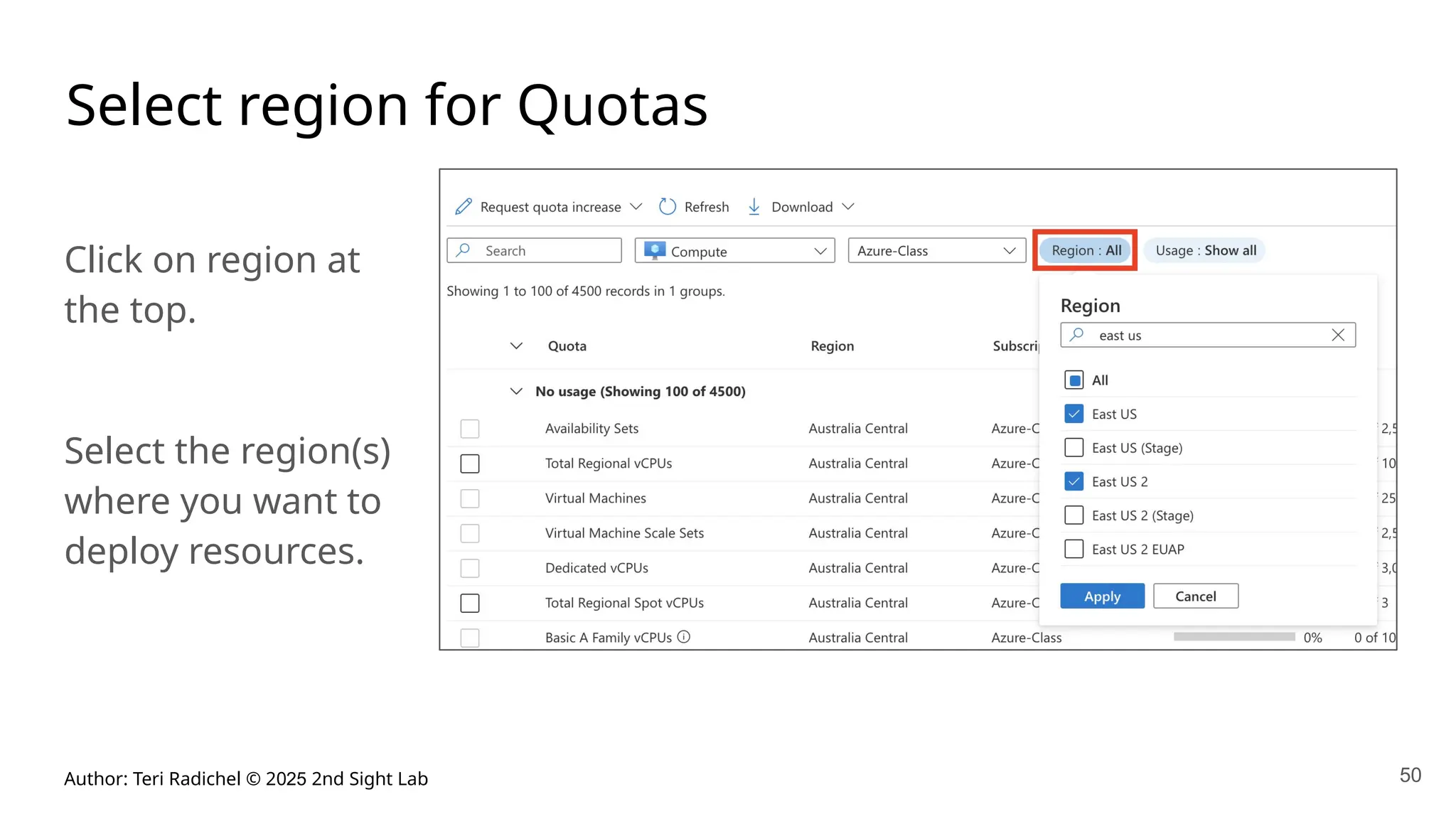Click the pencil icon for quota increase

pyautogui.click(x=464, y=207)
